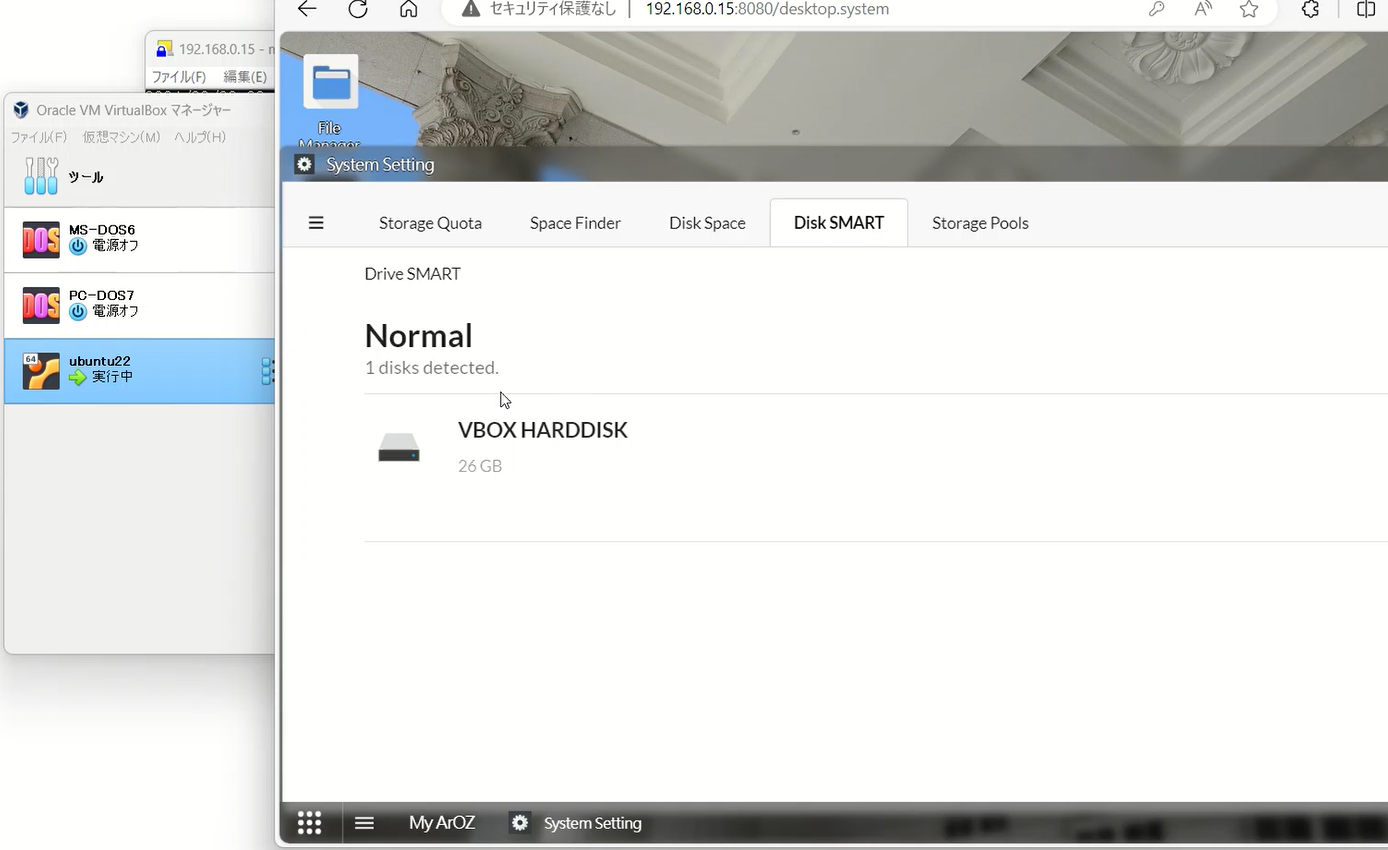
Task: Toggle System Setting sidebar hamburger menu
Action: pyautogui.click(x=316, y=223)
